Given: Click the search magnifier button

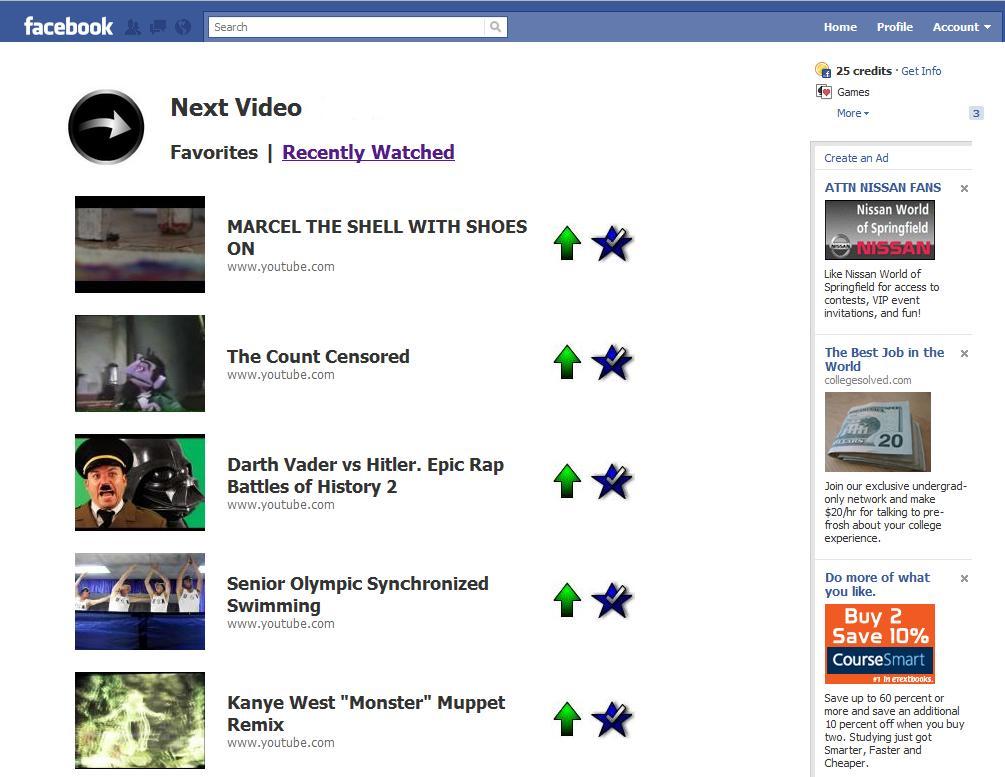Looking at the screenshot, I should coord(495,27).
